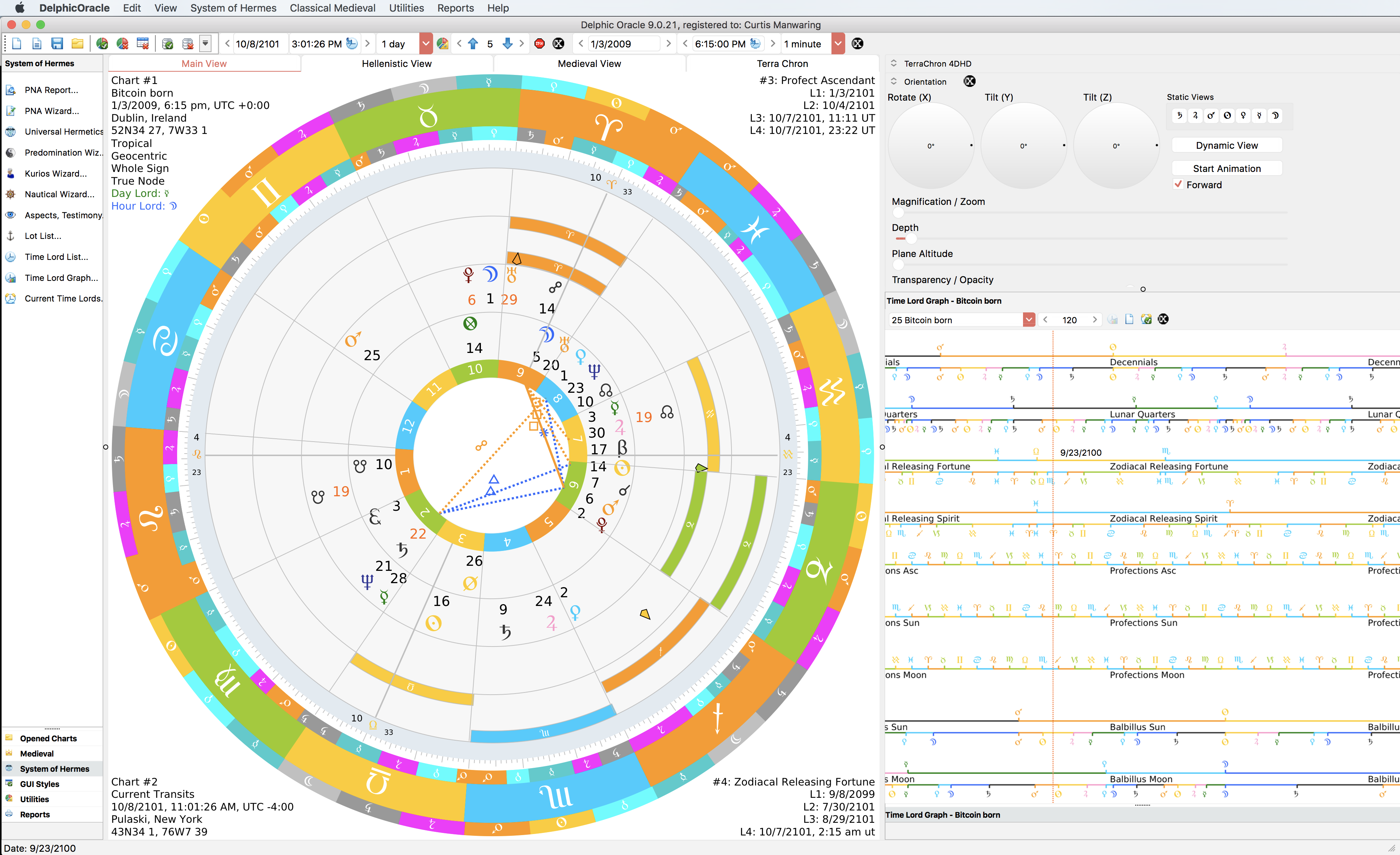Select the Mercury static view
The width and height of the screenshot is (1400, 855).
(x=1259, y=115)
